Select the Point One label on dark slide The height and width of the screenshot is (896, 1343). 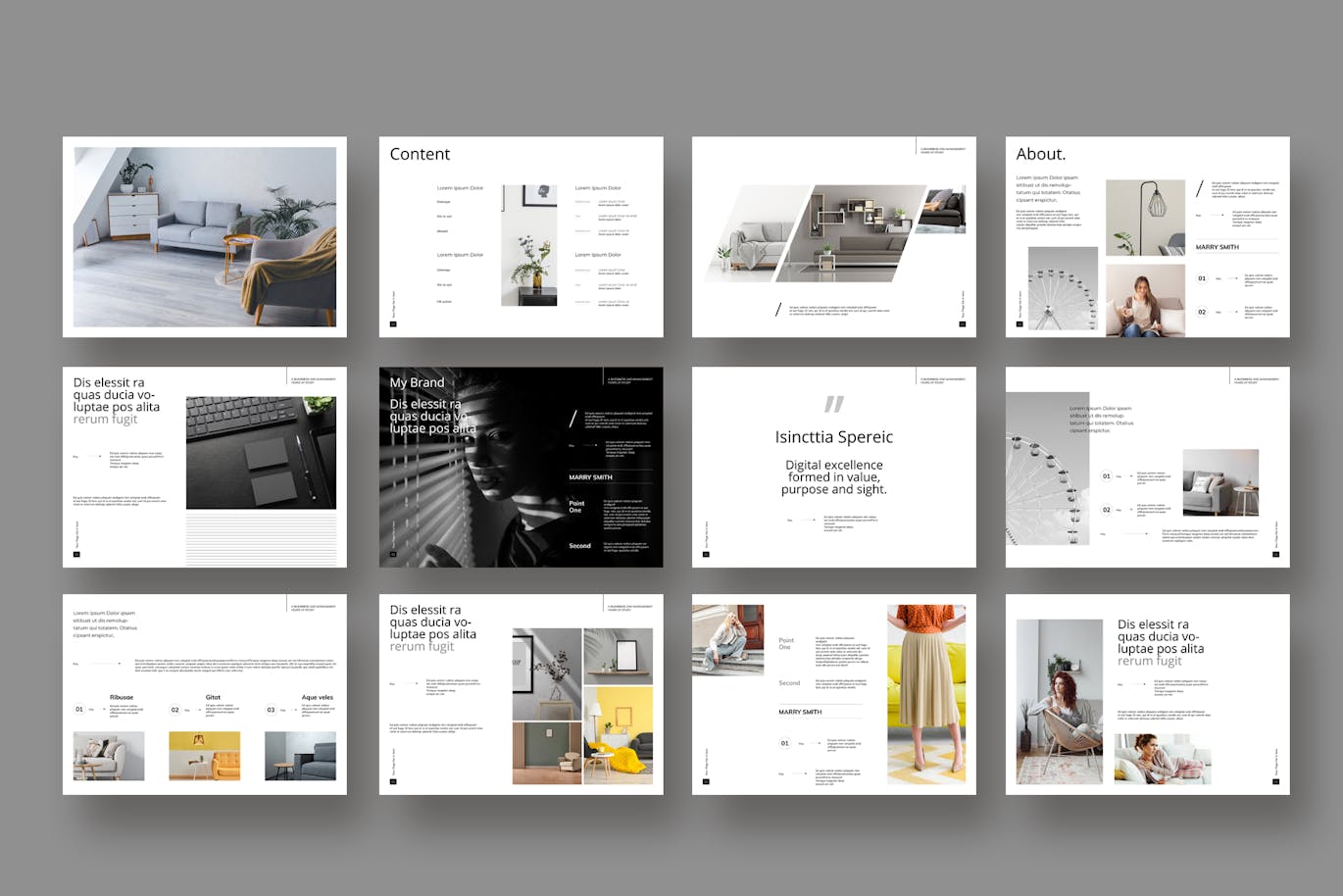[576, 507]
